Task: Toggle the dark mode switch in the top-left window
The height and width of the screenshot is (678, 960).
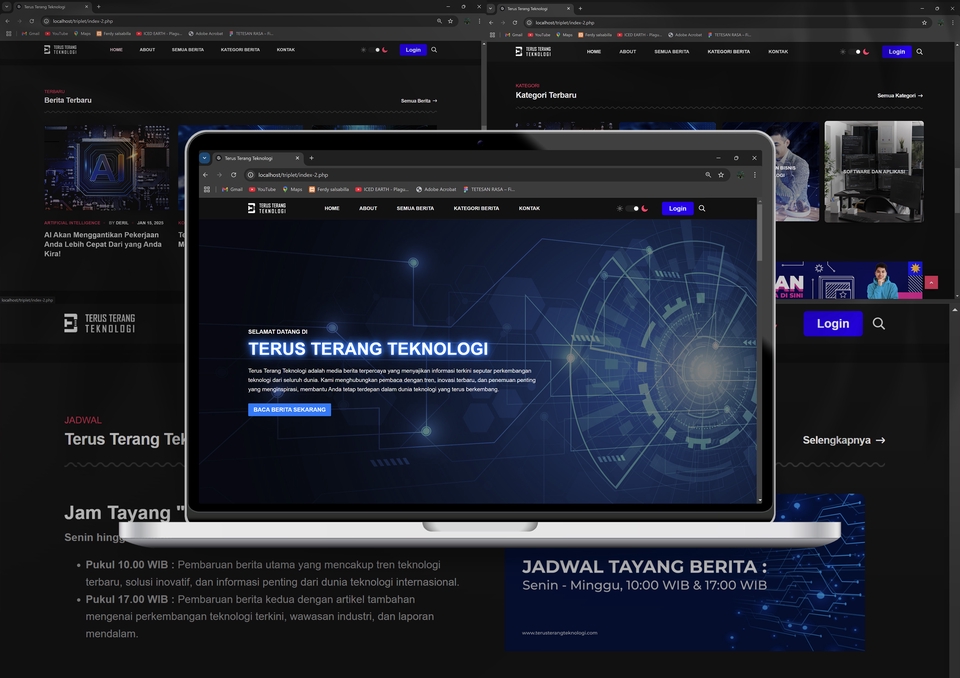Action: tap(375, 50)
